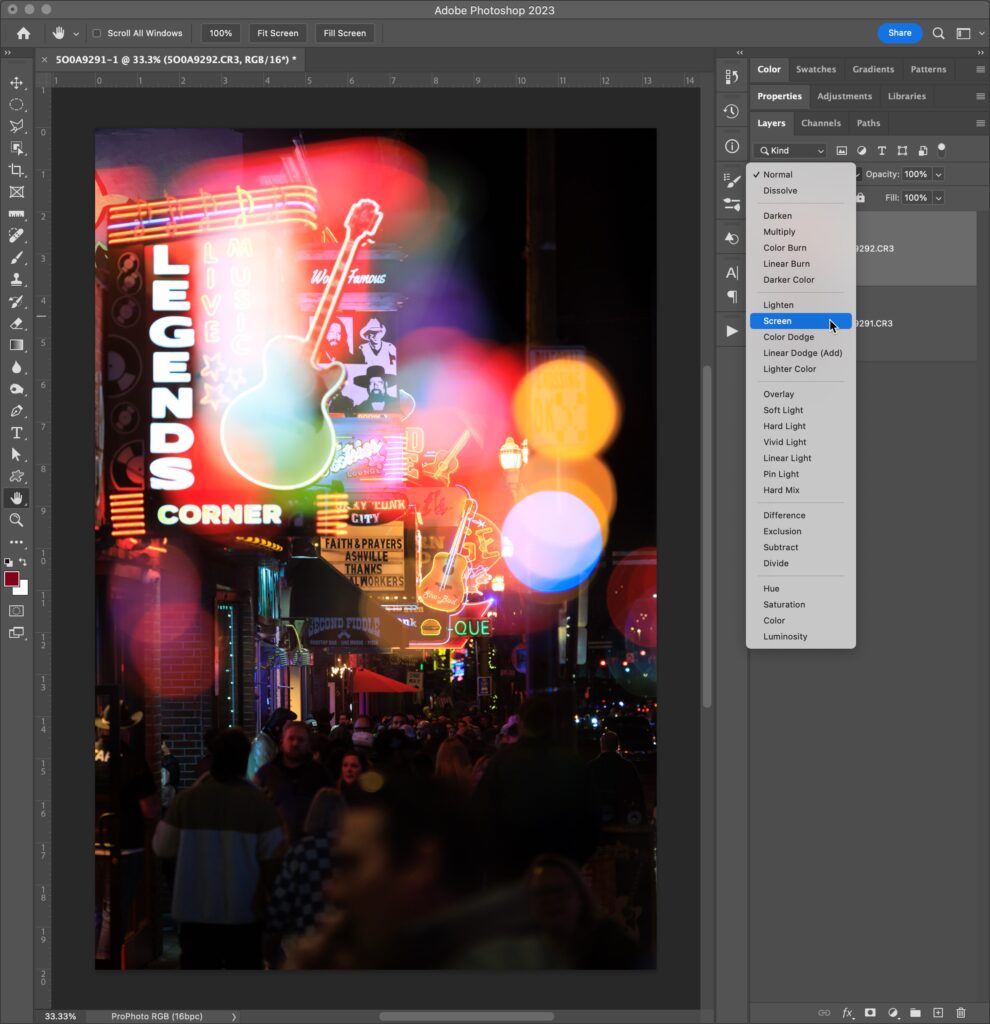The image size is (990, 1024).
Task: Click the Fit Screen button
Action: point(278,33)
